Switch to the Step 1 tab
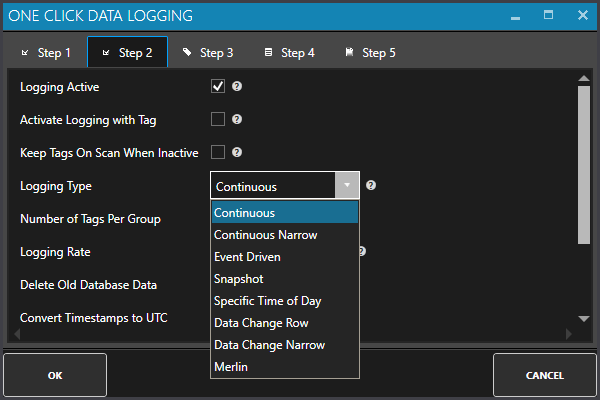 (x=46, y=53)
